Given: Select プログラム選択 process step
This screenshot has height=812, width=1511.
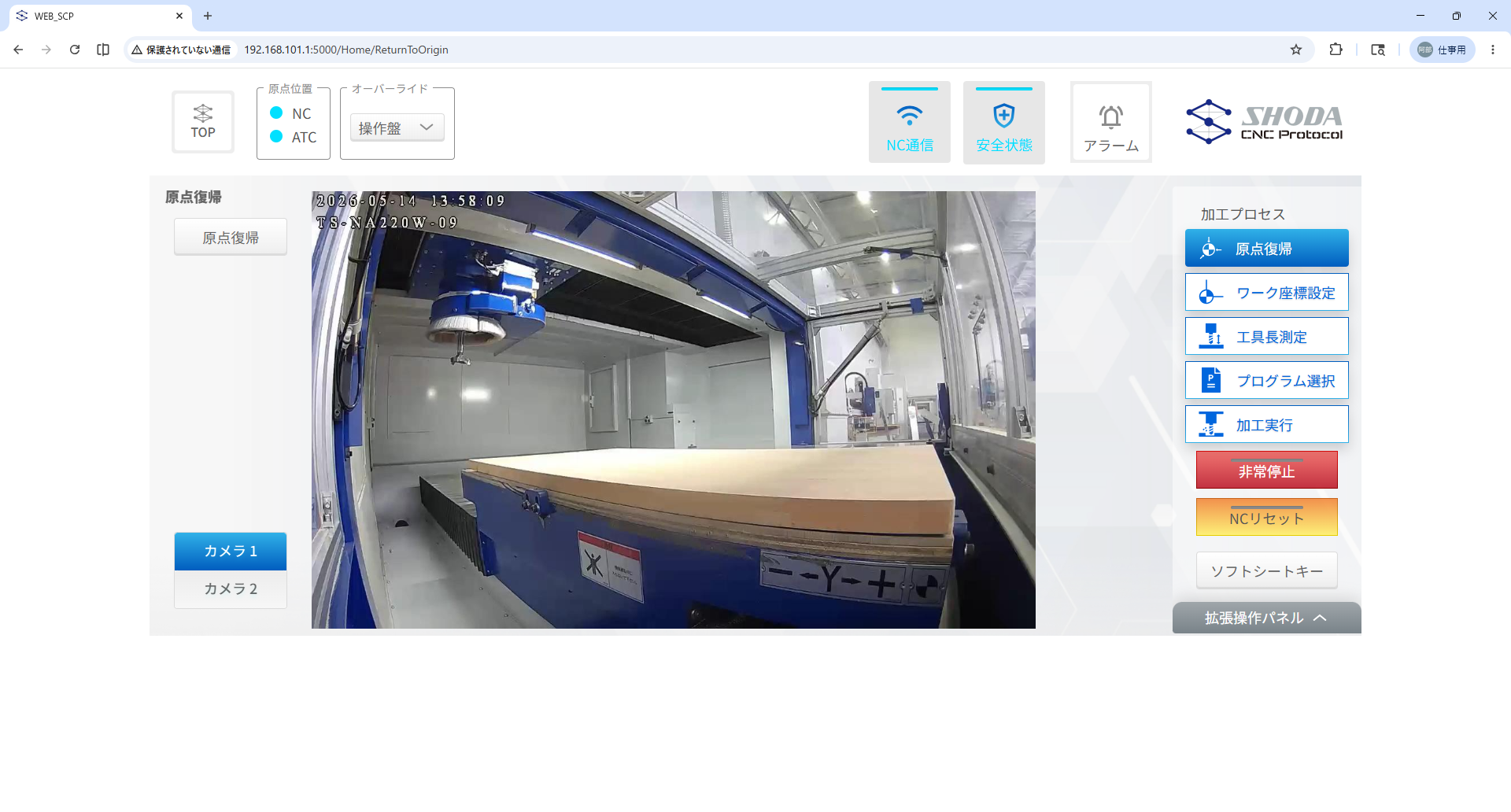Looking at the screenshot, I should click(1267, 381).
